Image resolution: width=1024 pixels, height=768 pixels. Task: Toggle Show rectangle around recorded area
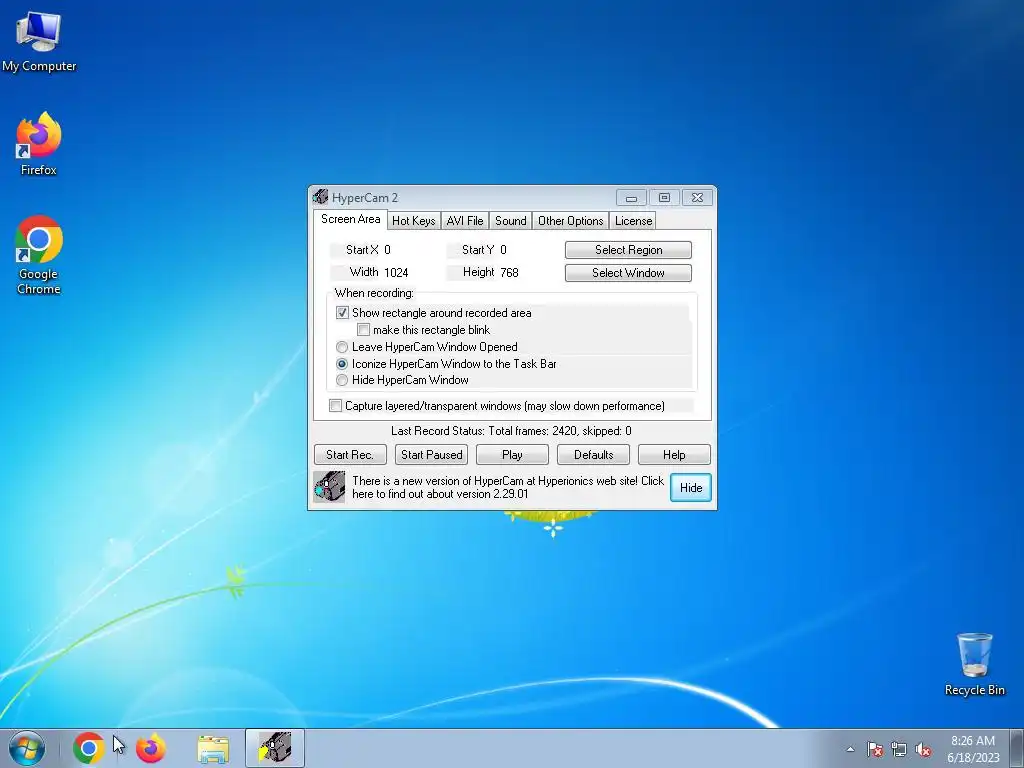click(342, 313)
